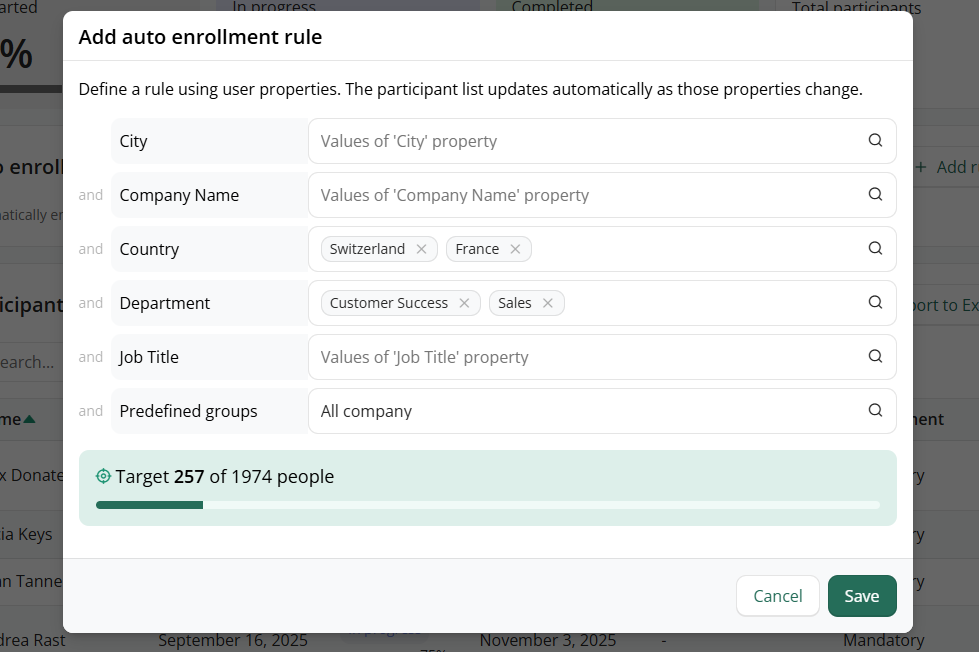979x652 pixels.
Task: Remove the France country tag
Action: pyautogui.click(x=515, y=249)
